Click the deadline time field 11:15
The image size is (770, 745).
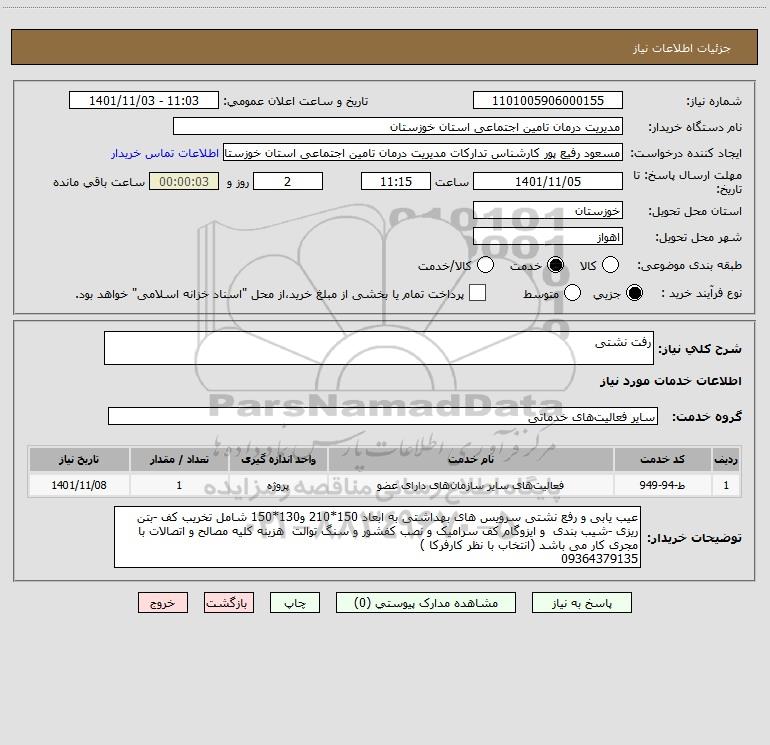tap(396, 181)
